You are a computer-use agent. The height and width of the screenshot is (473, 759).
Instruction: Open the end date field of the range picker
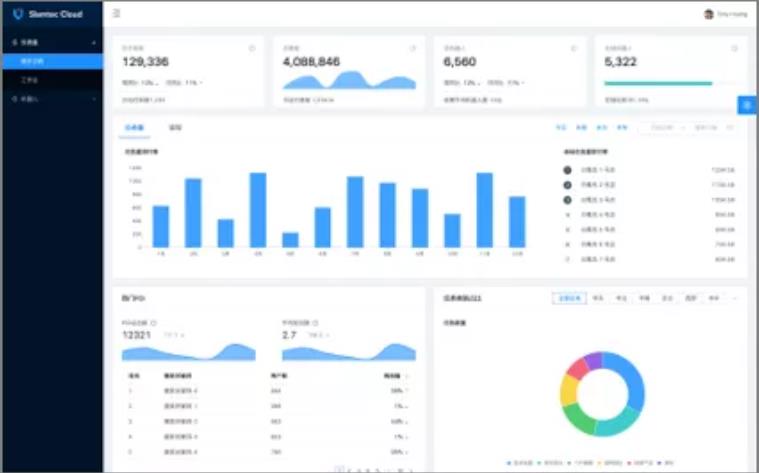point(706,128)
